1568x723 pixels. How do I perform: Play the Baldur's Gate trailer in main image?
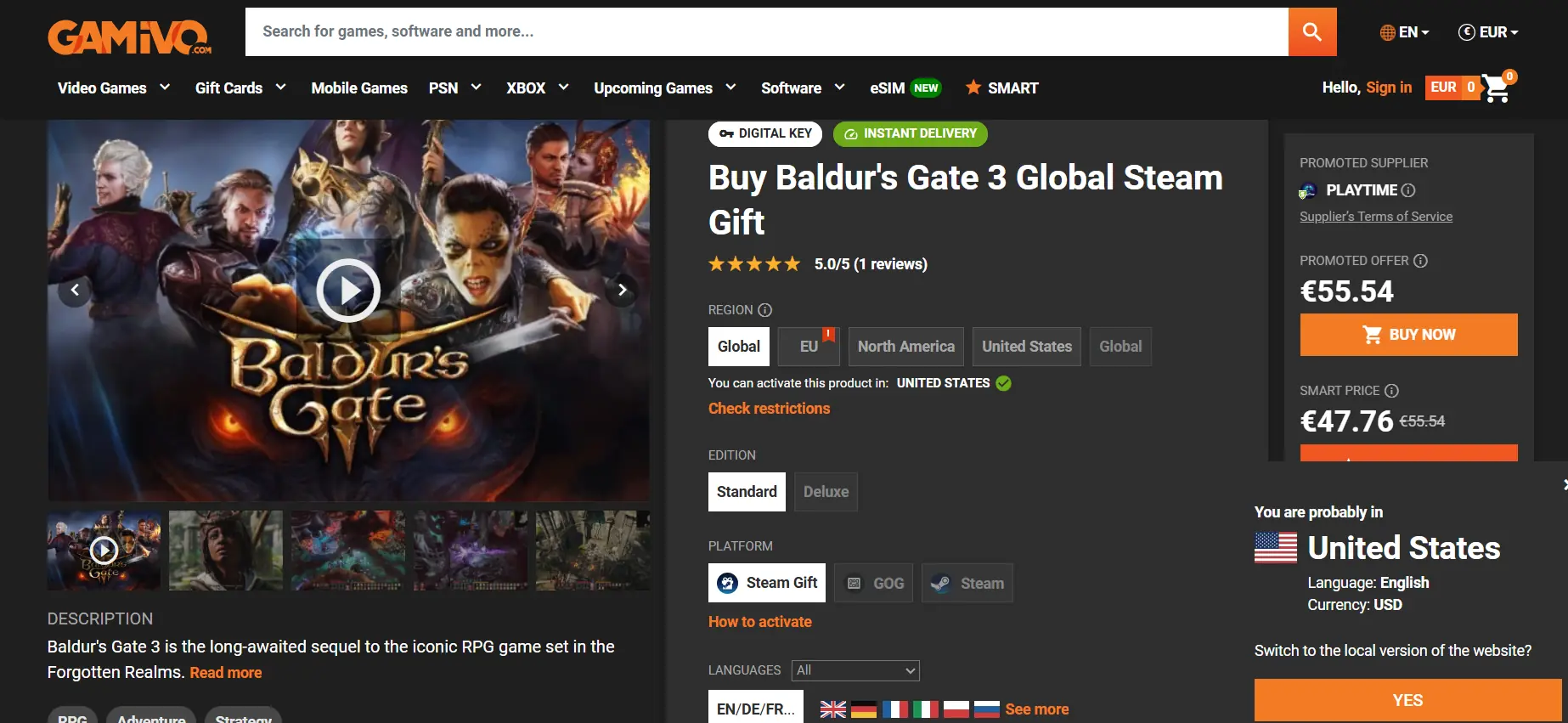[348, 291]
